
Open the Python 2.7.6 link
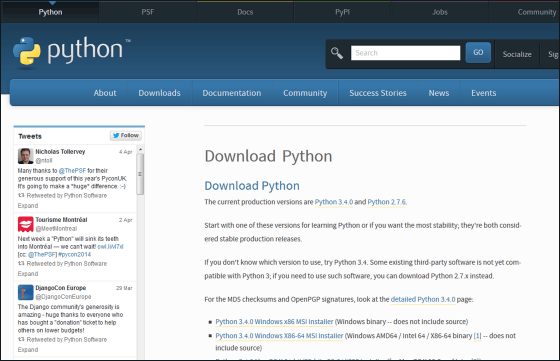(x=387, y=202)
